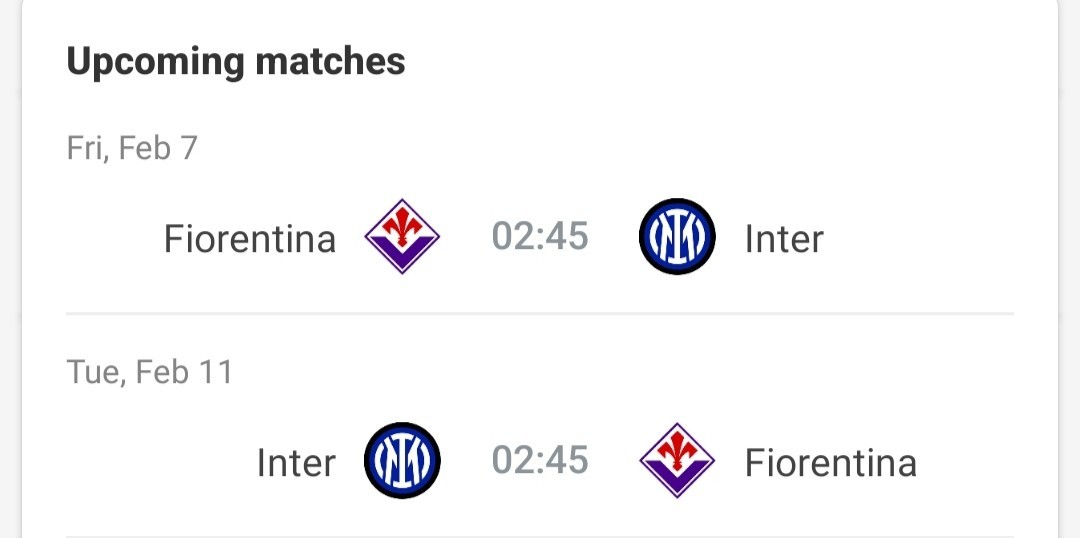Click the divider line between the two fixtures
The width and height of the screenshot is (1080, 538).
(x=540, y=313)
